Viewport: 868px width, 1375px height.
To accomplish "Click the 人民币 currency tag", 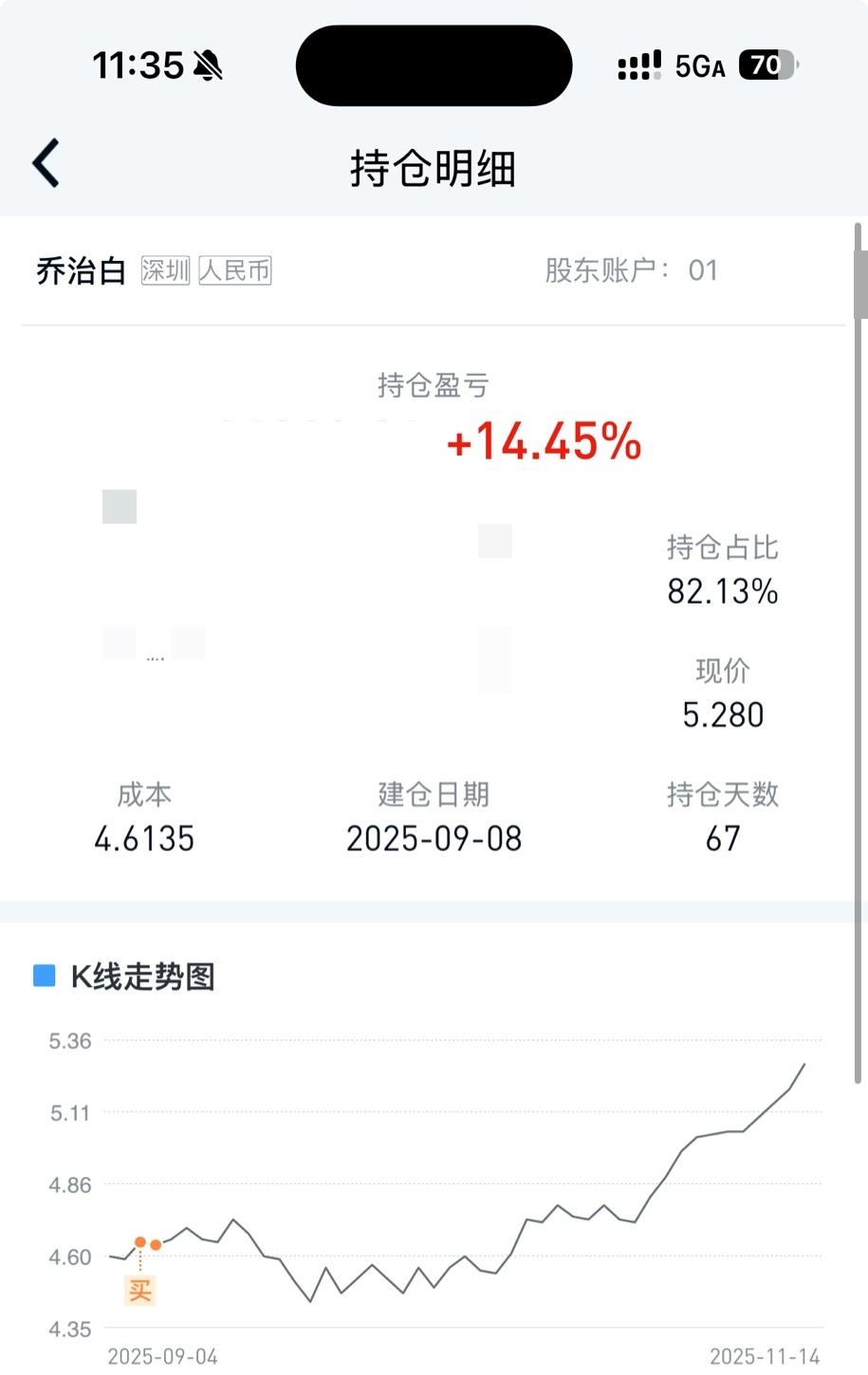I will pyautogui.click(x=235, y=270).
